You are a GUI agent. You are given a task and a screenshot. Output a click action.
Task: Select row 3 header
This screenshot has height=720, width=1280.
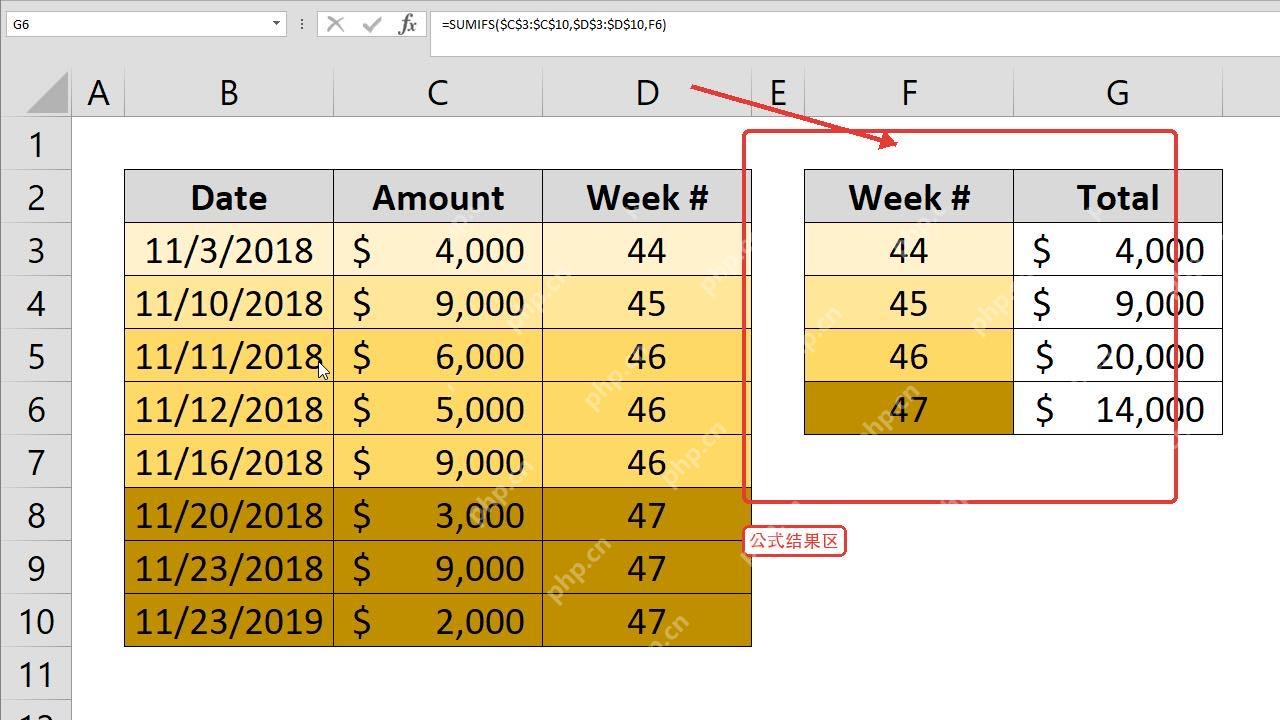click(36, 250)
